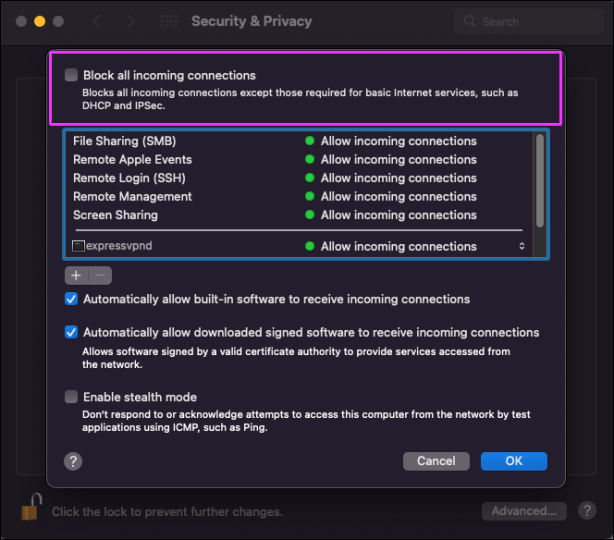Click the grid icon to show all preferences

tap(169, 21)
